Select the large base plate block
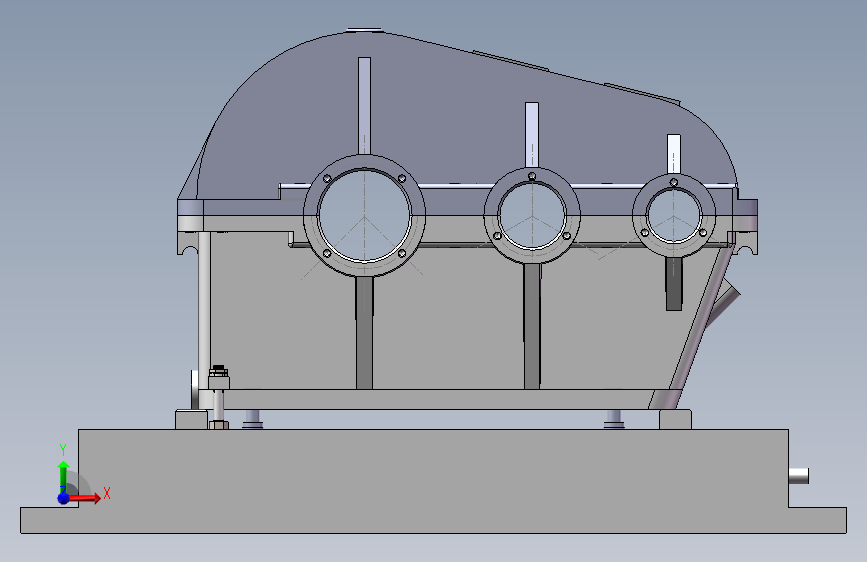This screenshot has width=867, height=562. pos(434,480)
